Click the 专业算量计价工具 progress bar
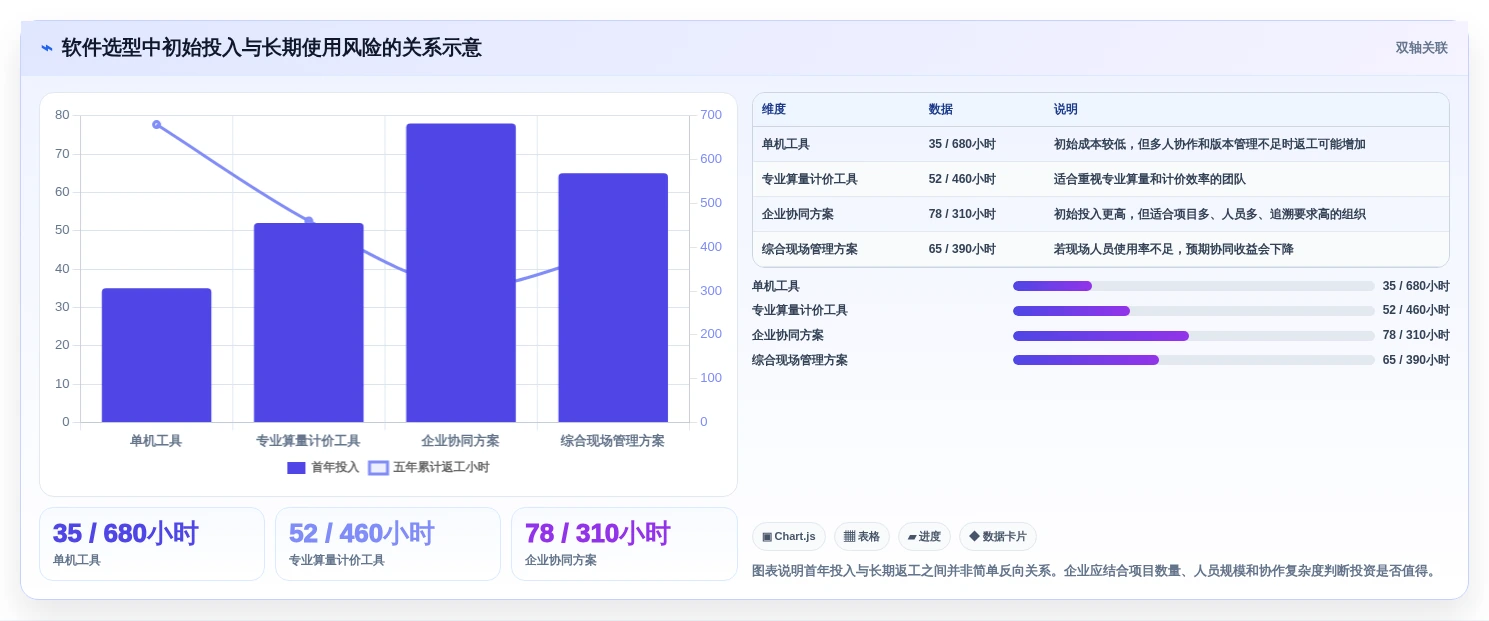This screenshot has width=1489, height=621. (1194, 311)
